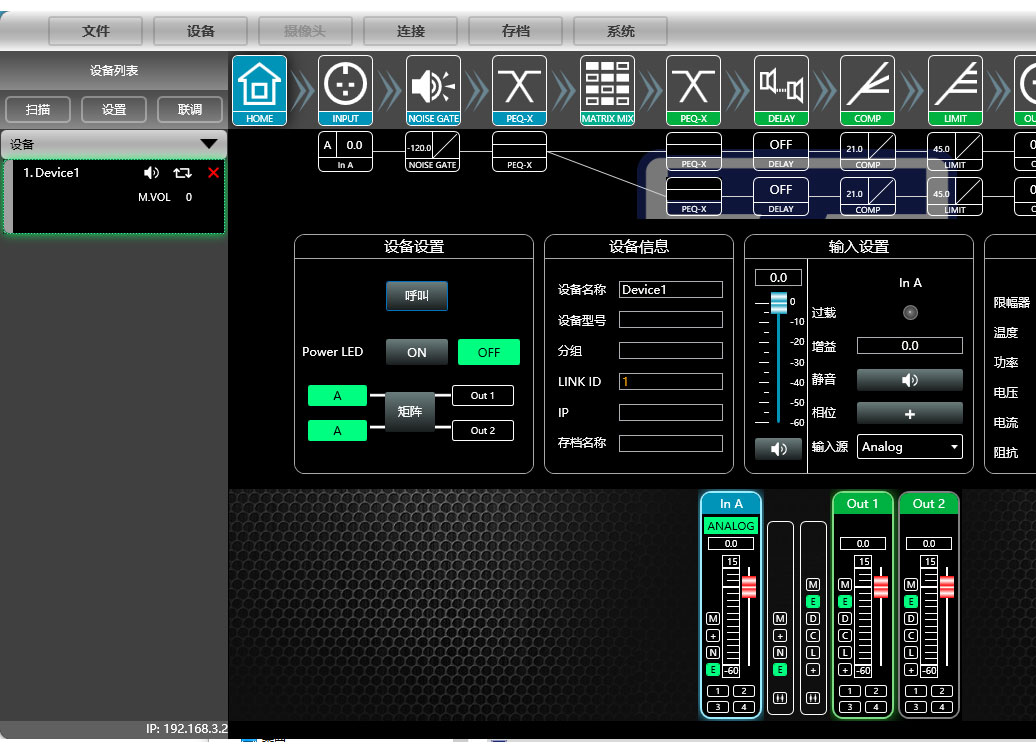Open the blue input PEQ-X module
The image size is (1036, 754).
519,91
